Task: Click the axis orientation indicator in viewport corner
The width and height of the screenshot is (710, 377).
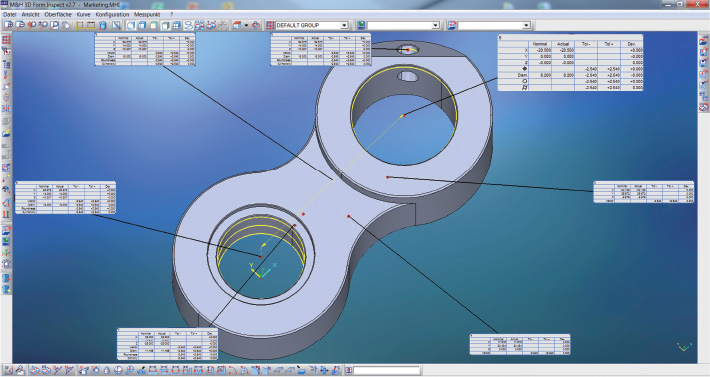Action: pyautogui.click(x=684, y=347)
